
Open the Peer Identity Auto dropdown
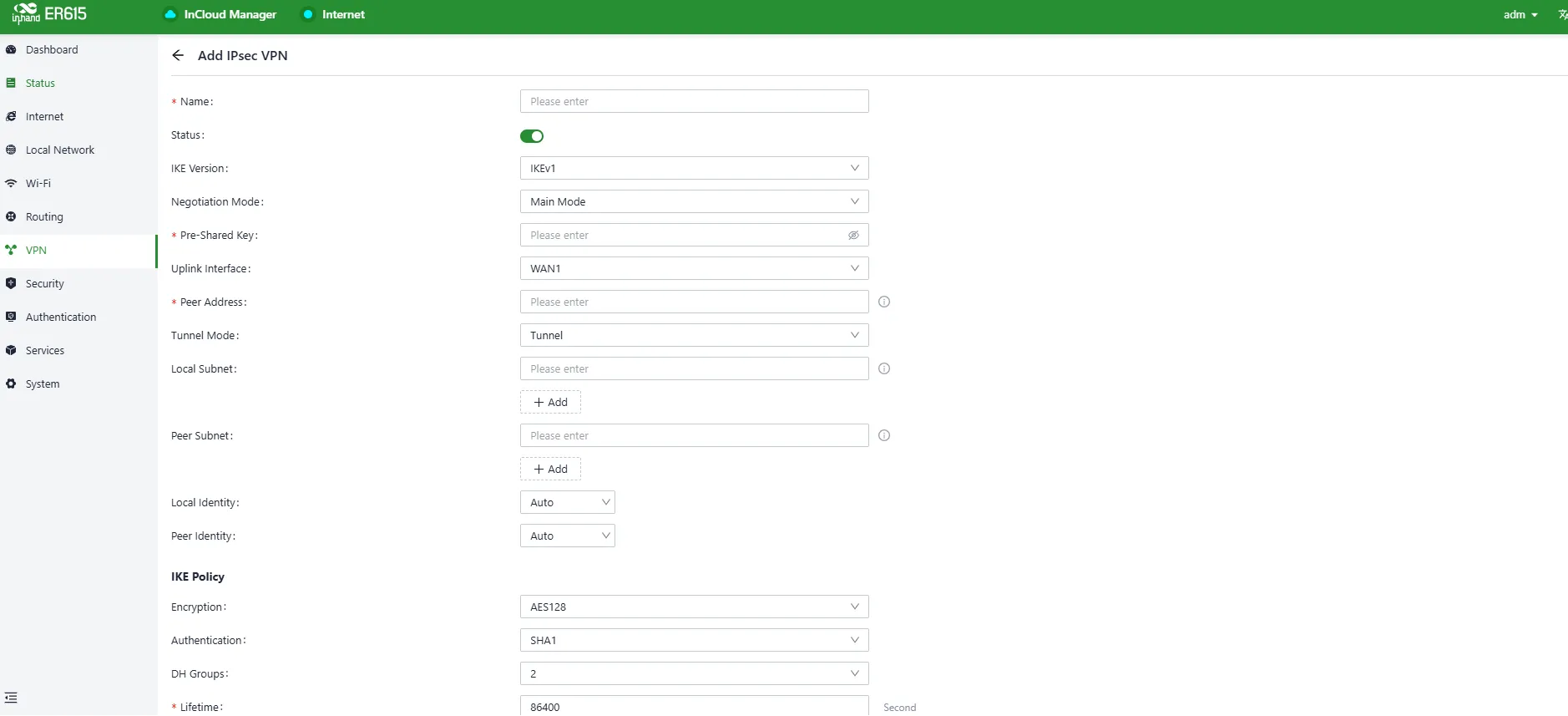pyautogui.click(x=567, y=536)
